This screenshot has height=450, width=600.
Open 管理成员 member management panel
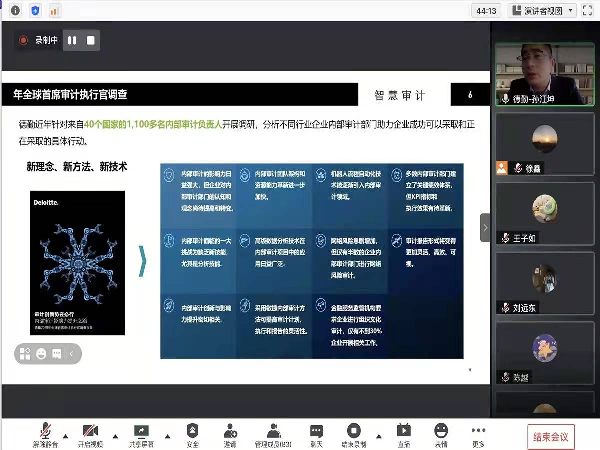(272, 431)
